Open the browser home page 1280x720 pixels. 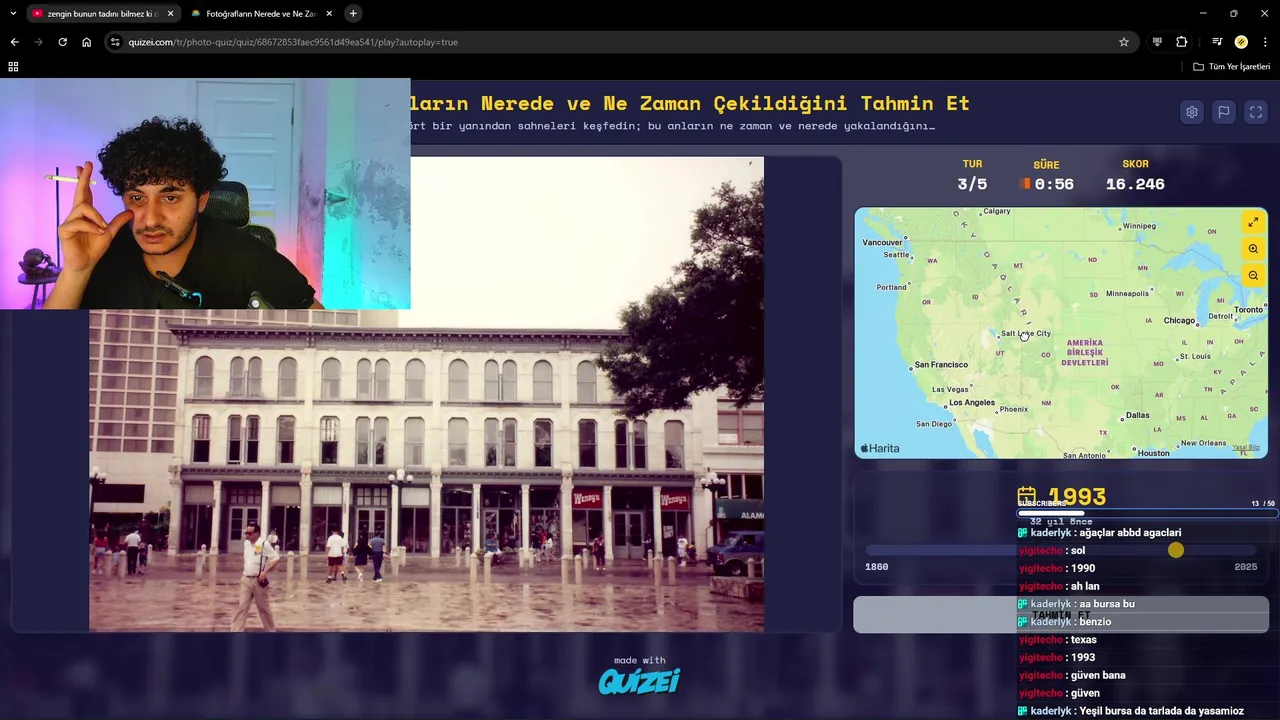tap(87, 42)
